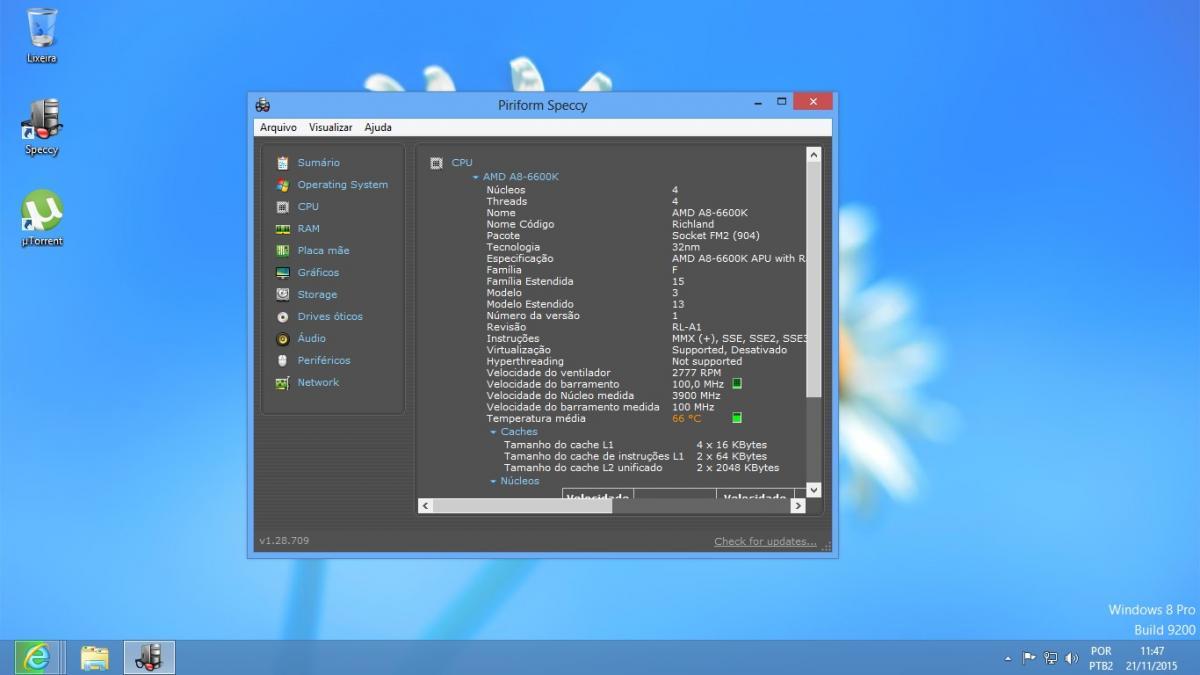Viewport: 1200px width, 675px height.
Task: Show hidden tray icons arrow
Action: pyautogui.click(x=1008, y=659)
